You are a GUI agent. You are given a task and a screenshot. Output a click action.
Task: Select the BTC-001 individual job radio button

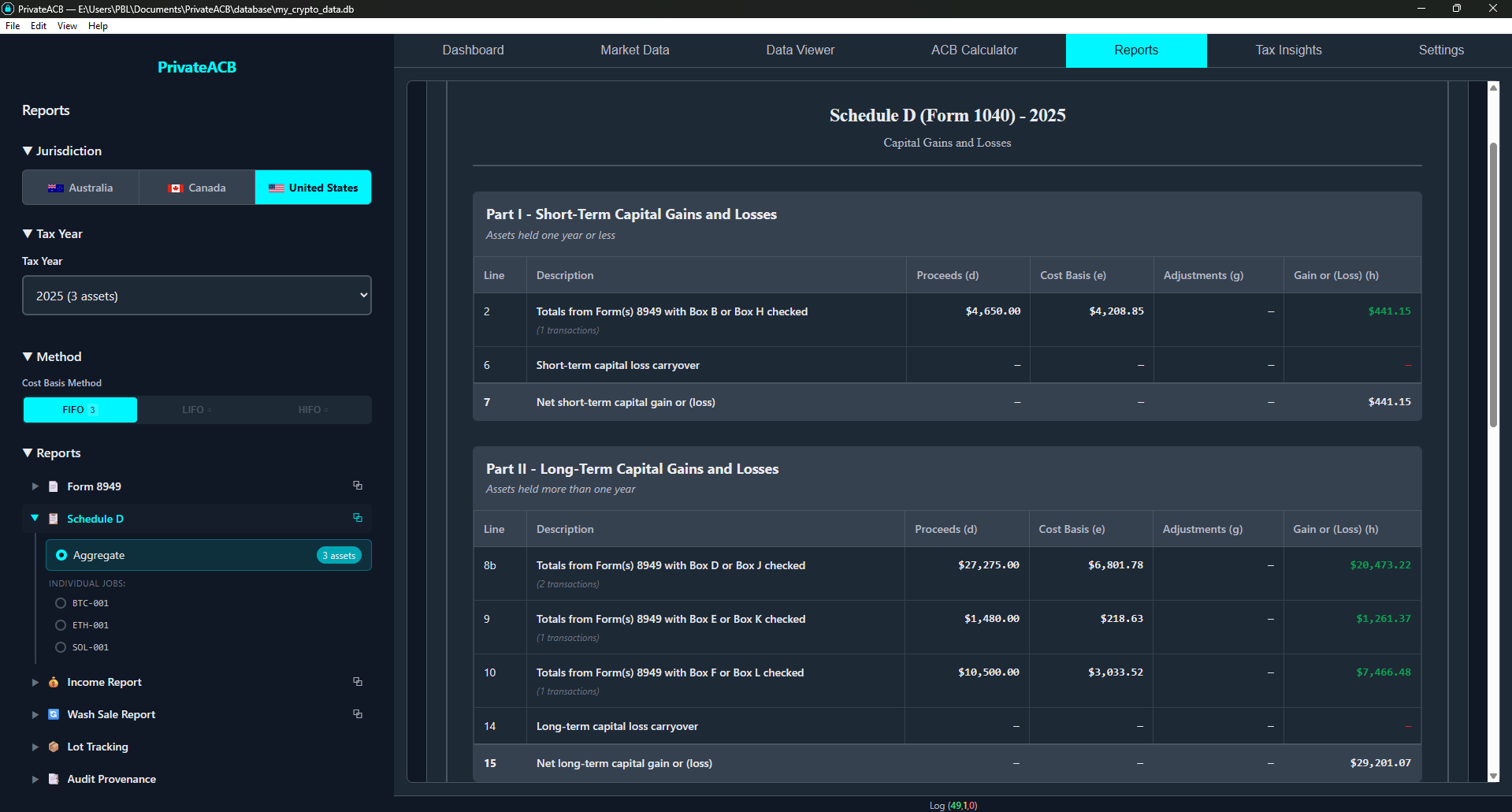pyautogui.click(x=61, y=603)
